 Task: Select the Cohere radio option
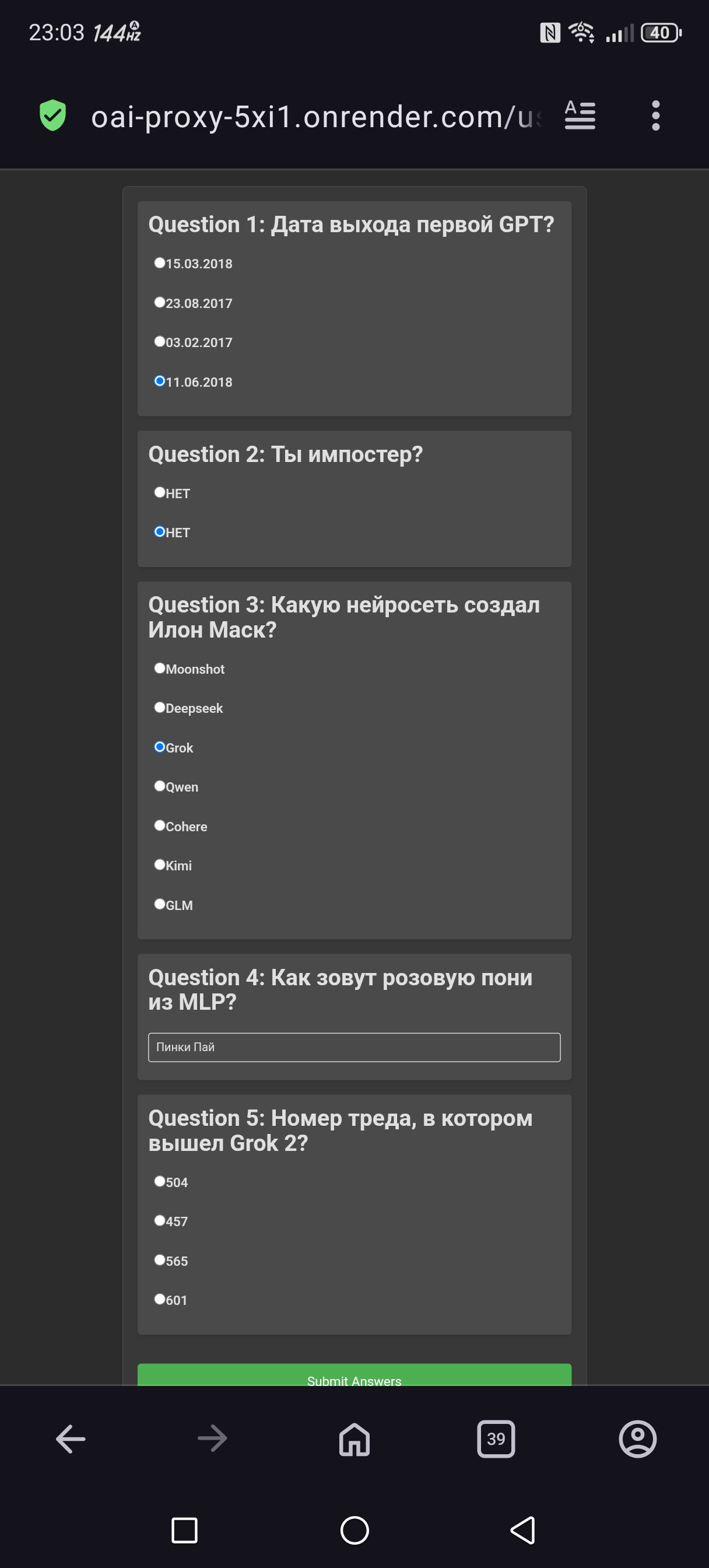pos(159,826)
